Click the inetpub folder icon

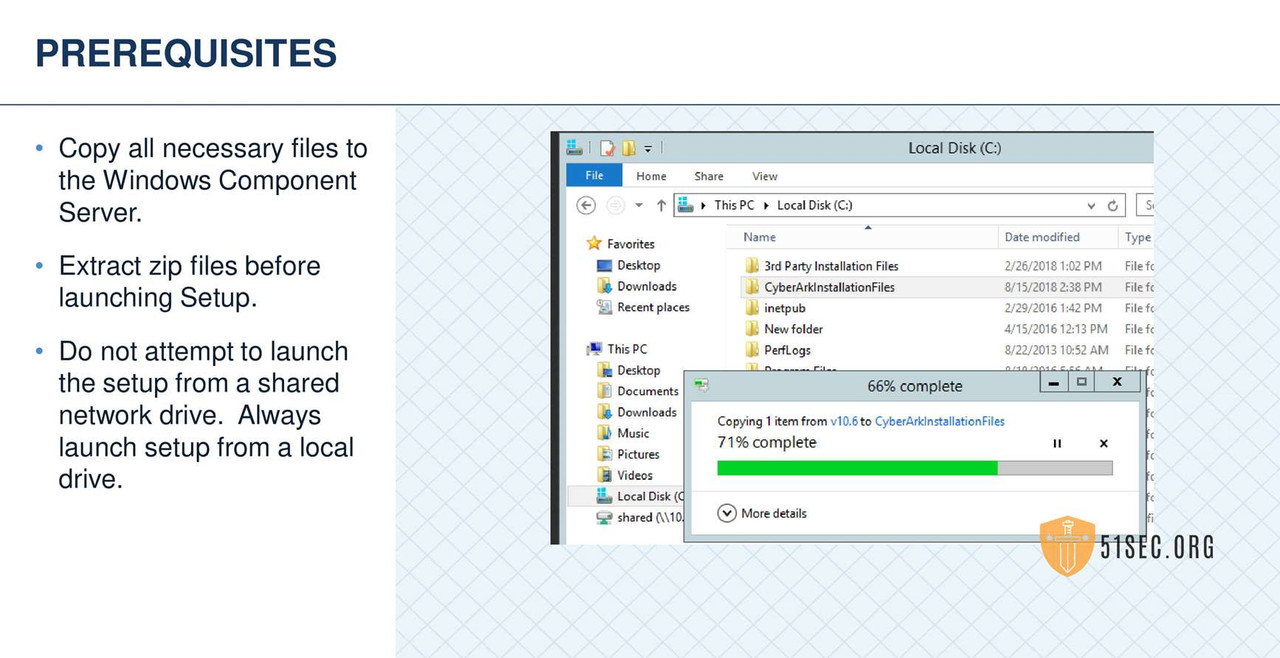coord(752,308)
